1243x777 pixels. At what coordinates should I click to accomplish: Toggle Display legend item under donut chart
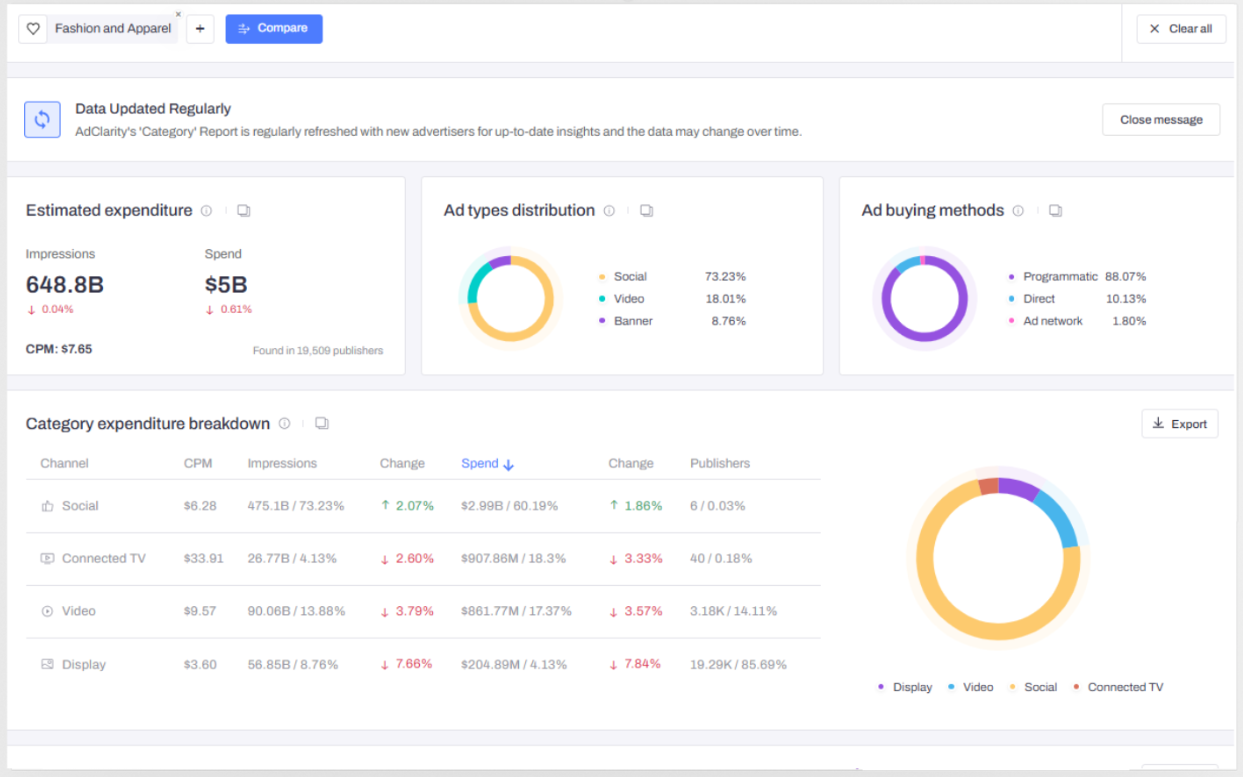tap(904, 687)
